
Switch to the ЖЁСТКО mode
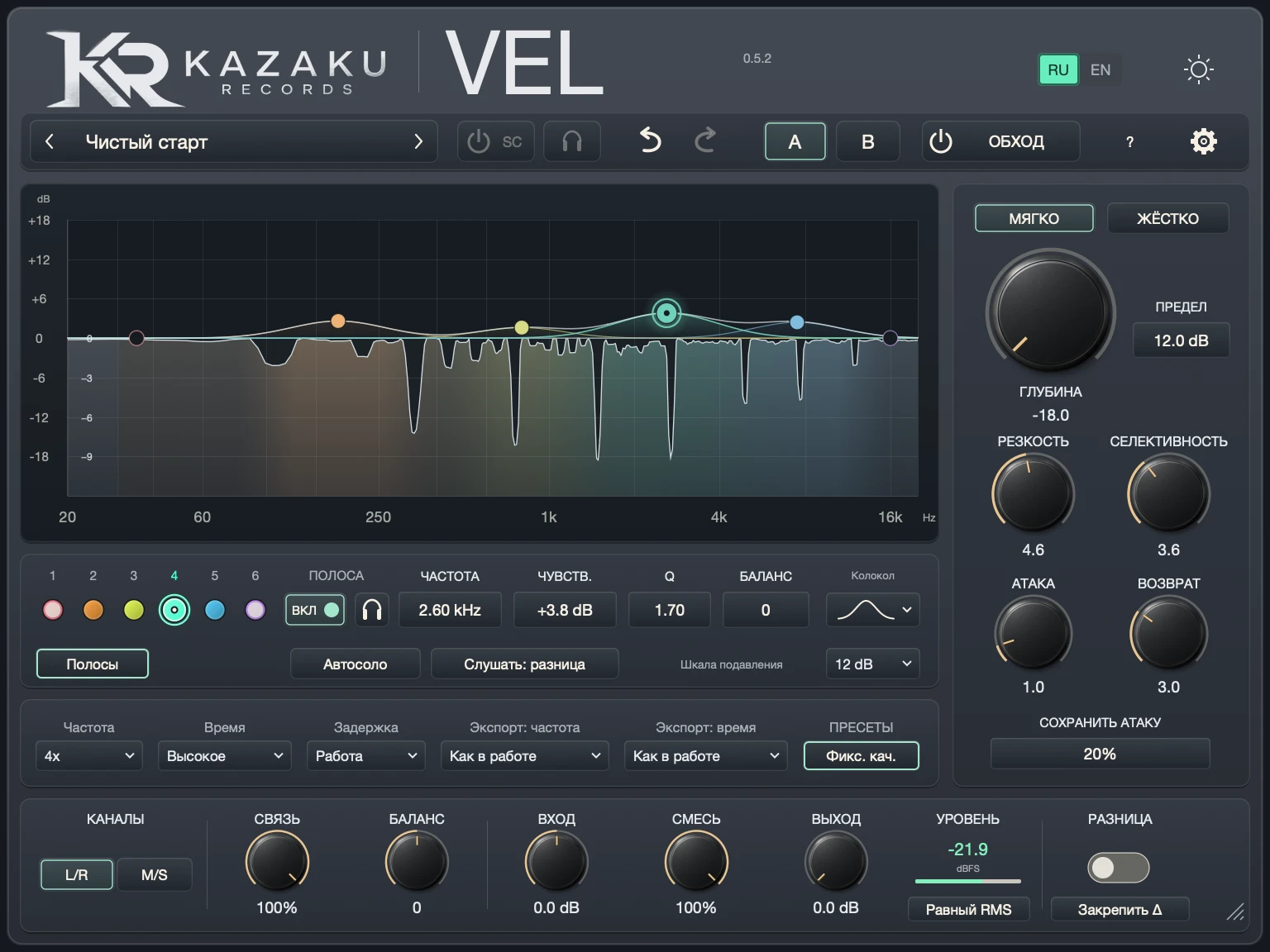coord(1167,218)
